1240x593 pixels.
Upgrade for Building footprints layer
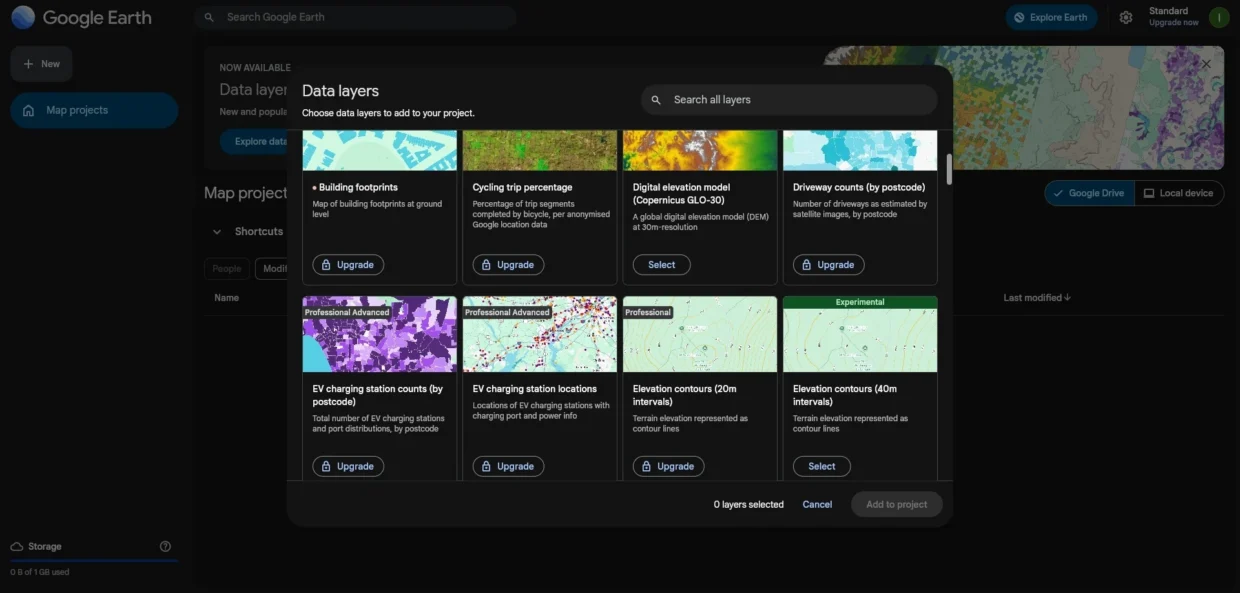[348, 265]
